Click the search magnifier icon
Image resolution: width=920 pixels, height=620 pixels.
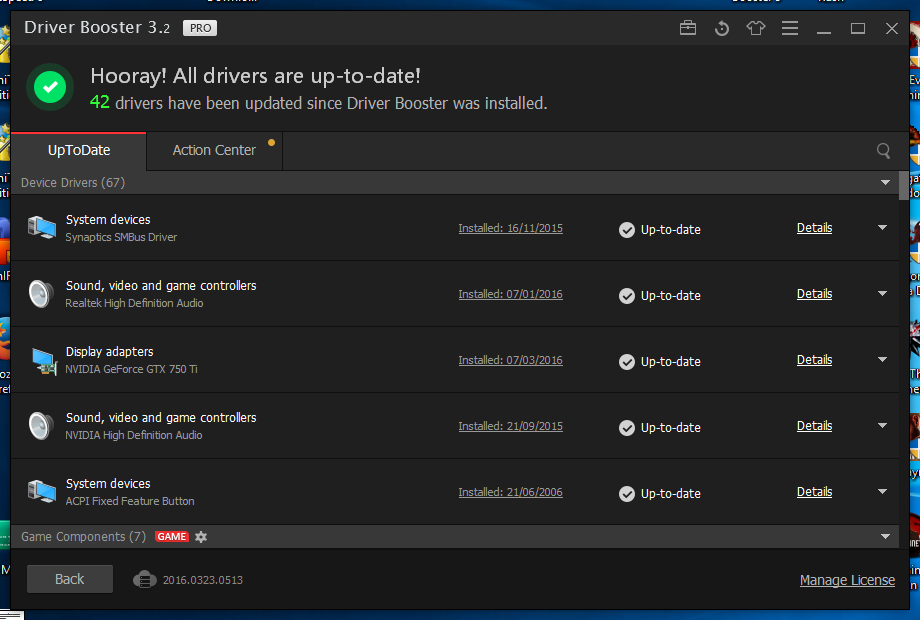coord(883,151)
